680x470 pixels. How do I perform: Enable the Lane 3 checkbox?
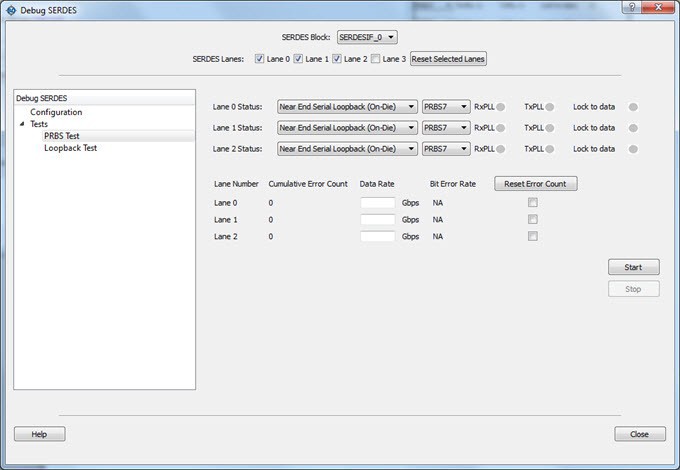(375, 59)
